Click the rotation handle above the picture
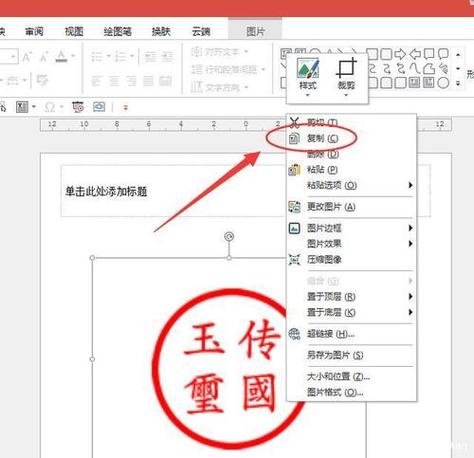The height and width of the screenshot is (458, 474). tap(229, 236)
